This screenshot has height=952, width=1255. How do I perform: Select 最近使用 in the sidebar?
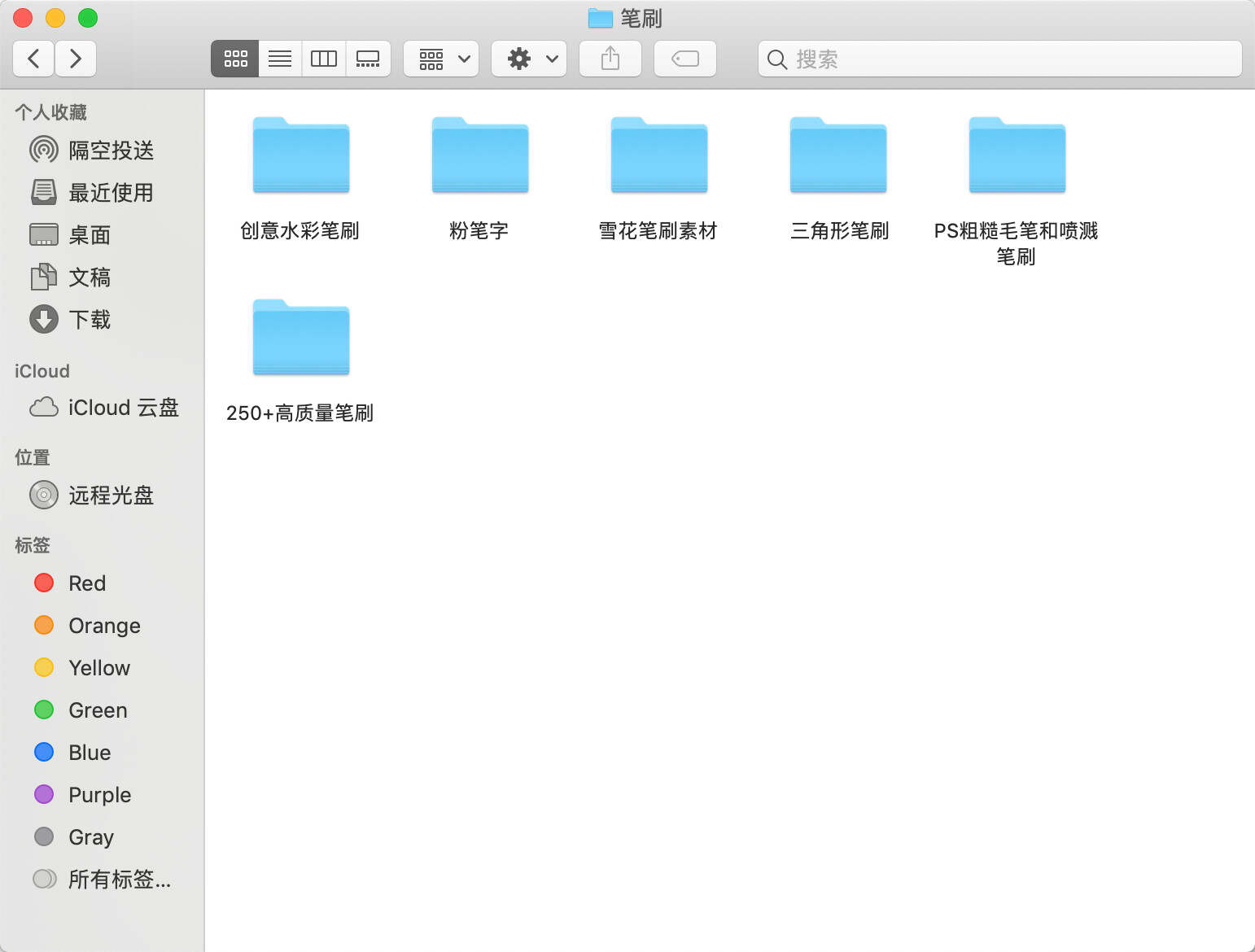tap(111, 193)
